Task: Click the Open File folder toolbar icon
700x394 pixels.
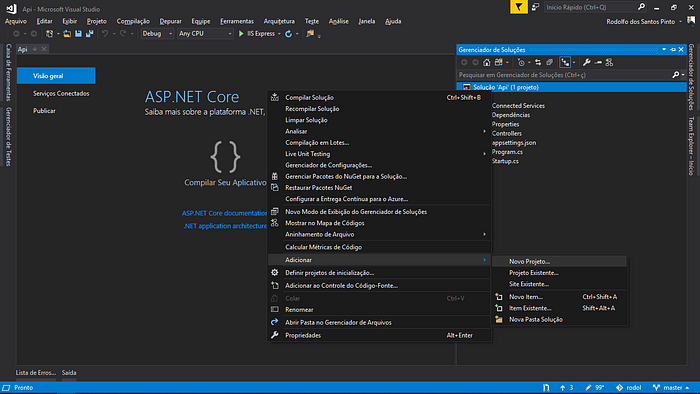Action: (67, 33)
